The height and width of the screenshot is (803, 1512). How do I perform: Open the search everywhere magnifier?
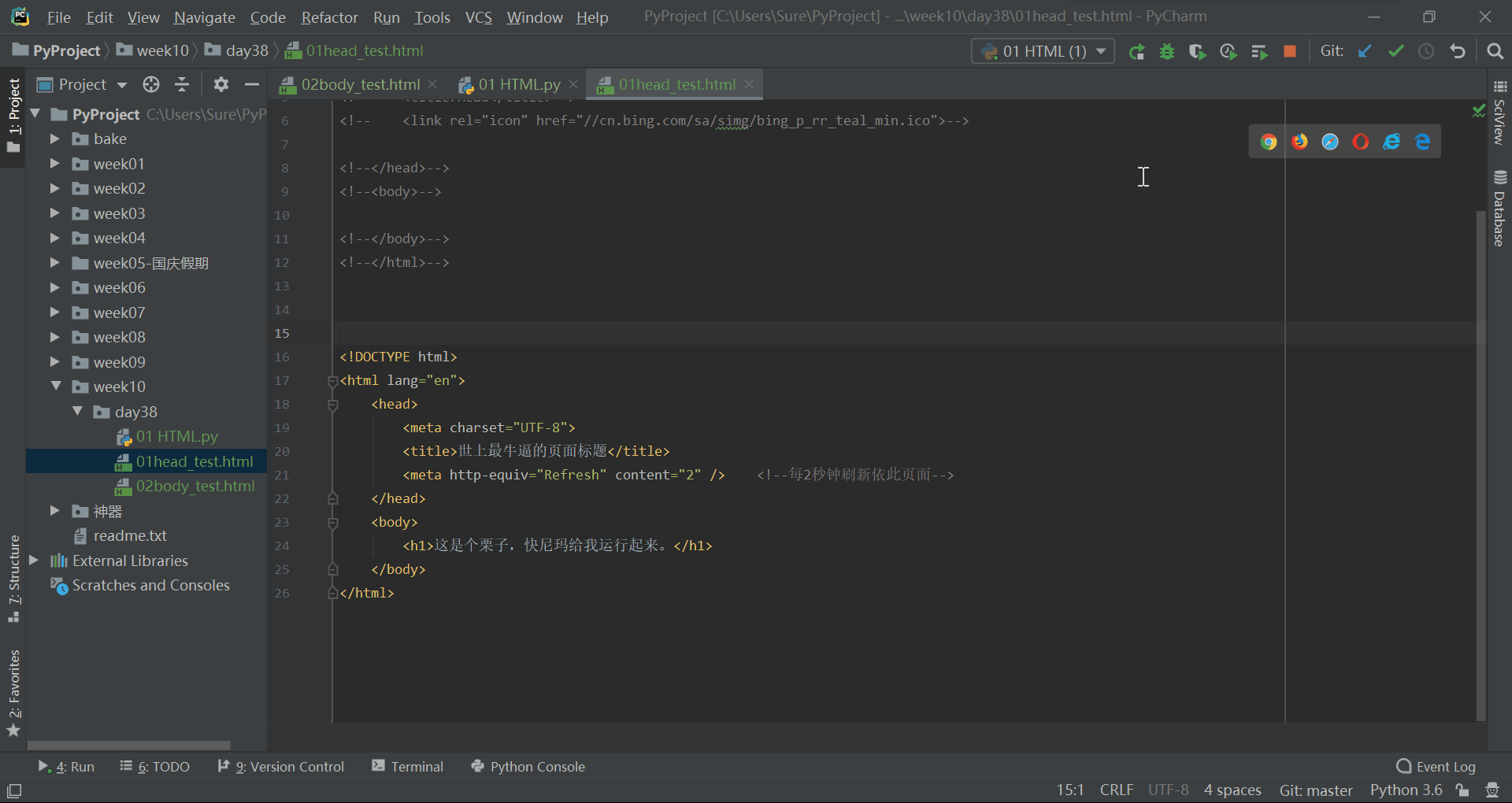click(1495, 50)
